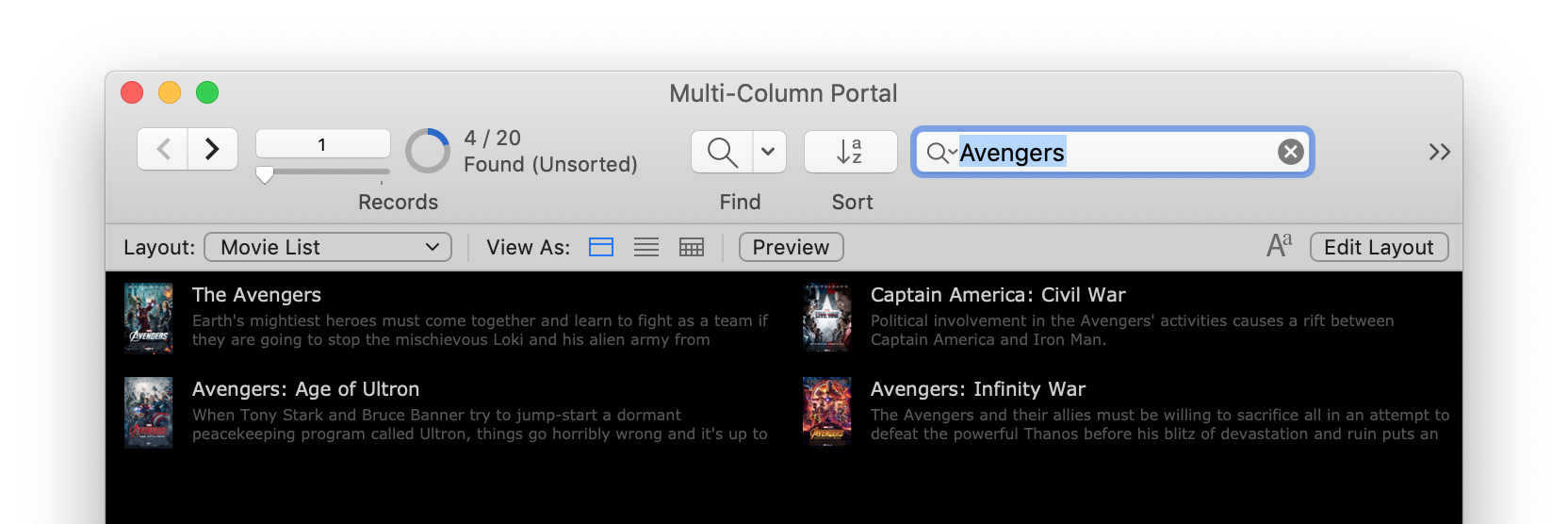Open the Find dropdown arrow
The height and width of the screenshot is (524, 1568).
[768, 152]
